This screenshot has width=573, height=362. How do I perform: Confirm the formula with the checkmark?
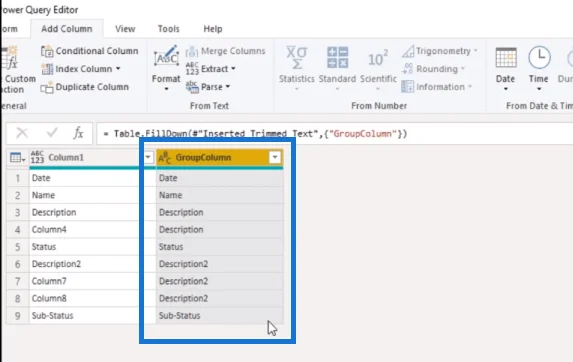[52, 133]
